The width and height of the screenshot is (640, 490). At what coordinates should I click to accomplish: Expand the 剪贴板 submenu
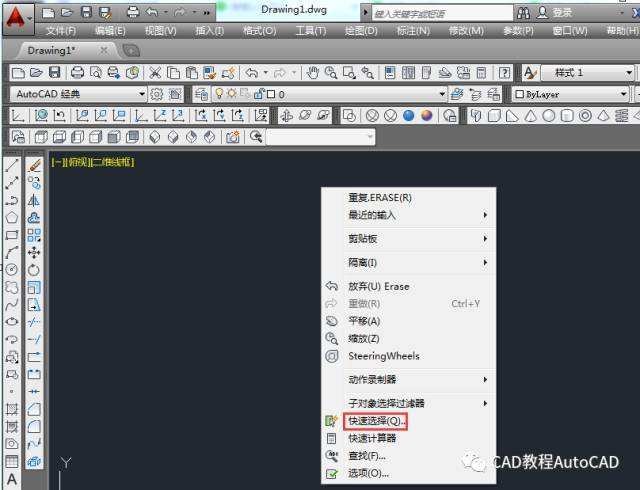click(409, 238)
